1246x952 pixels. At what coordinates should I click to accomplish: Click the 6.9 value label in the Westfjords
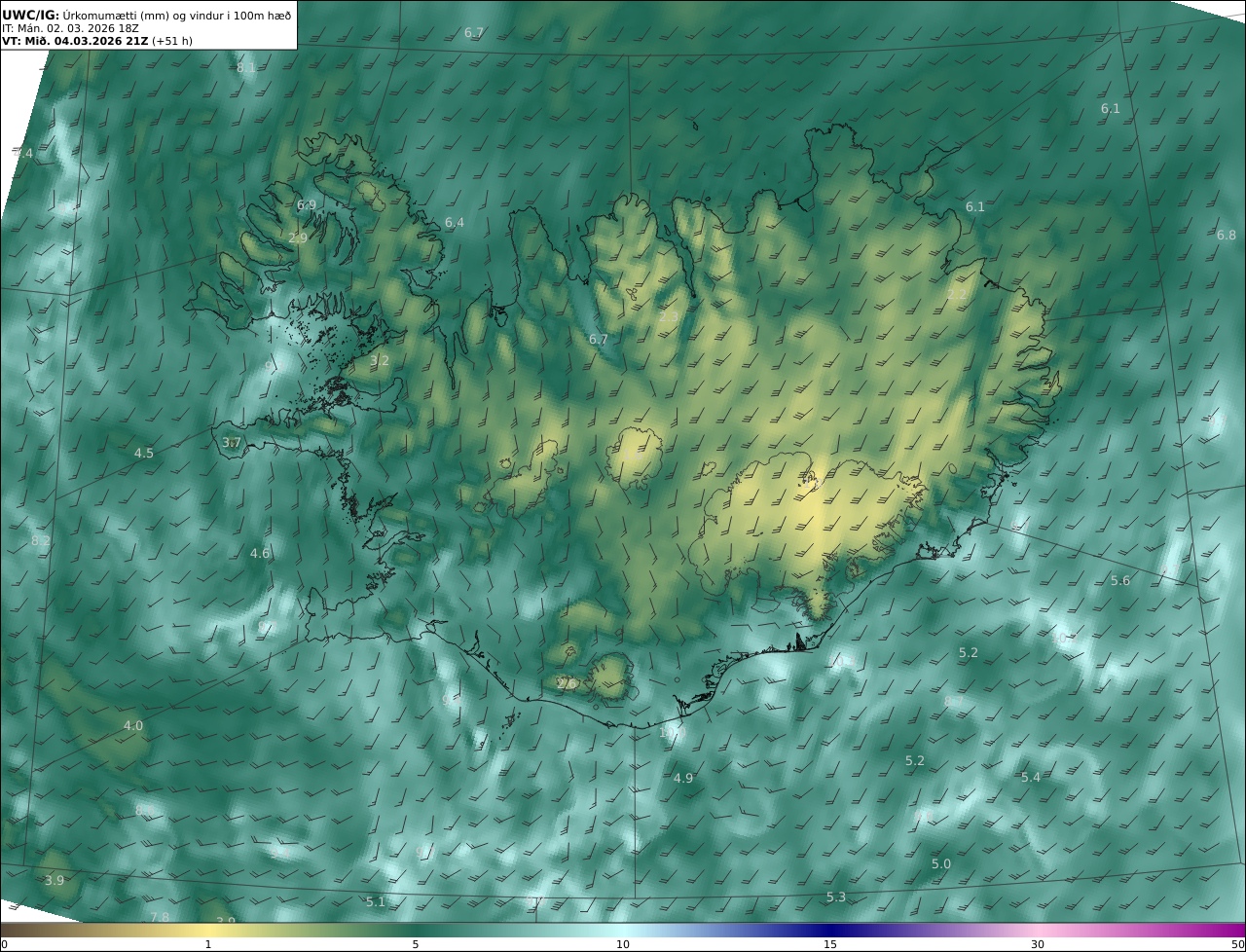[307, 205]
